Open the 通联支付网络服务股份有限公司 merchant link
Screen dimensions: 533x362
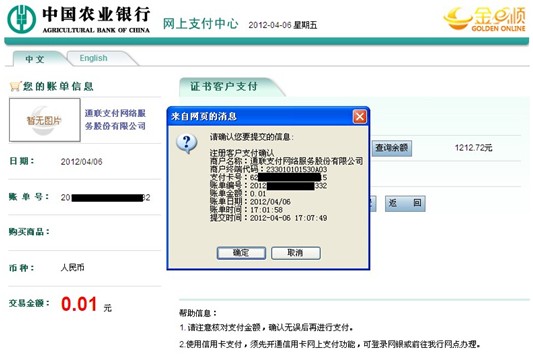pos(115,119)
